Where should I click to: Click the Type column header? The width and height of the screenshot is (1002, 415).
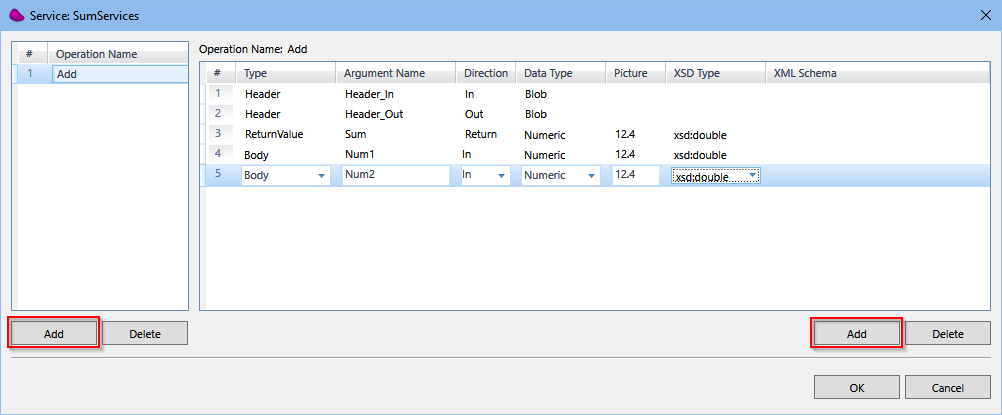[x=286, y=74]
